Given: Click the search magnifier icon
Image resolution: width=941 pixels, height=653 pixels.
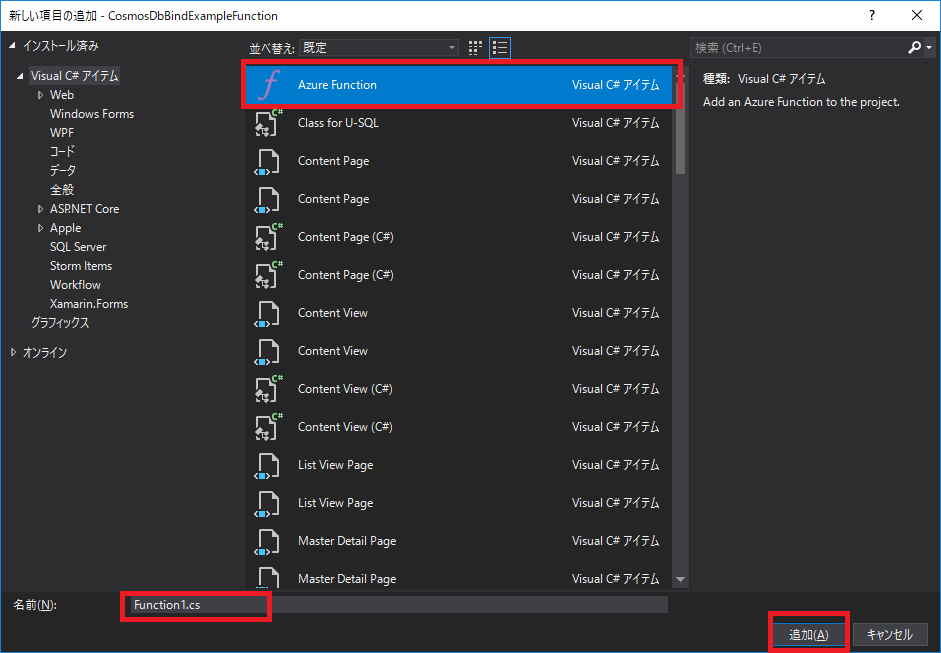Looking at the screenshot, I should pos(914,47).
